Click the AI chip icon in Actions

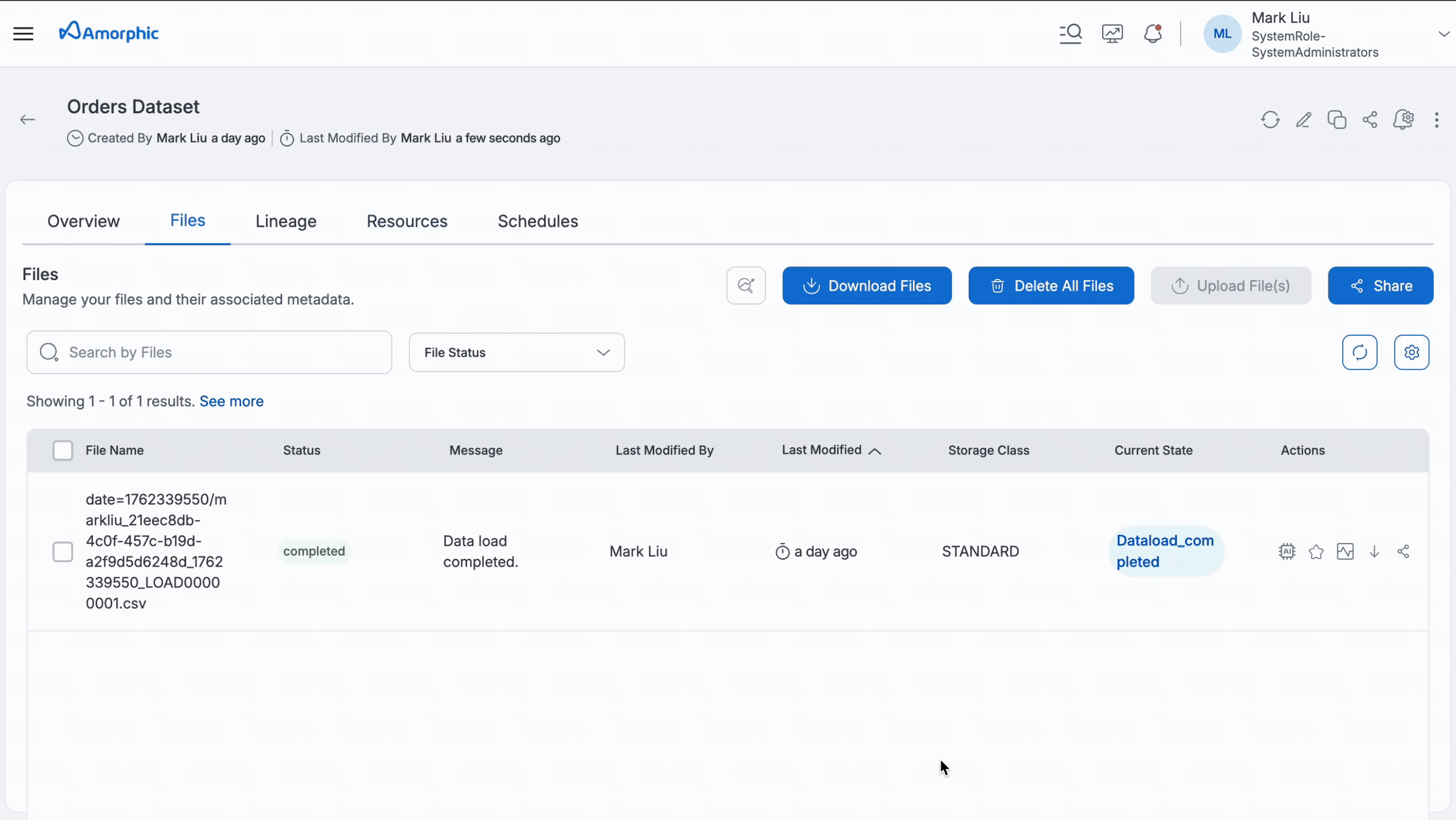click(x=1287, y=552)
